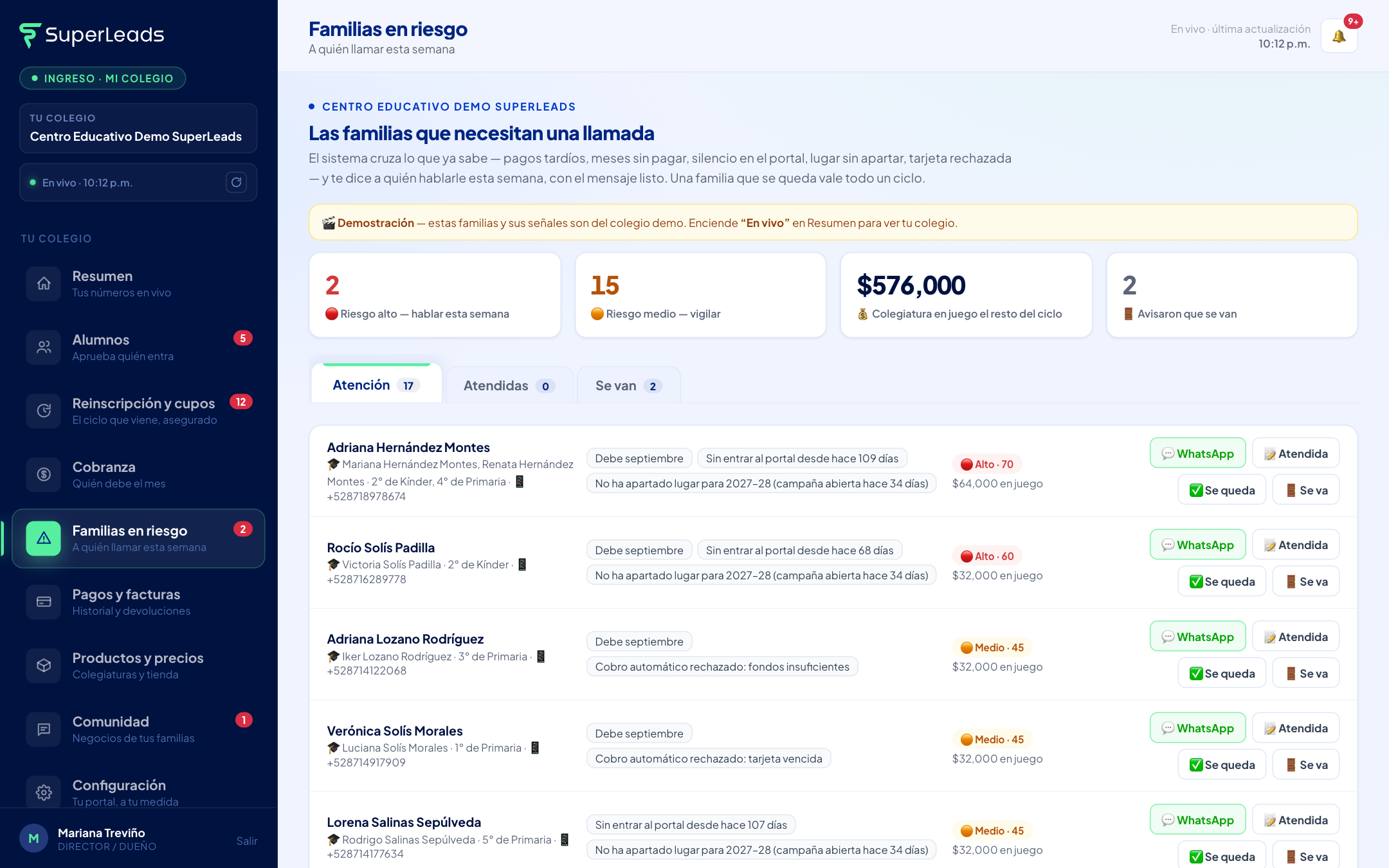Screen dimensions: 1389x868
Task: Click Salir to log out
Action: 246,841
